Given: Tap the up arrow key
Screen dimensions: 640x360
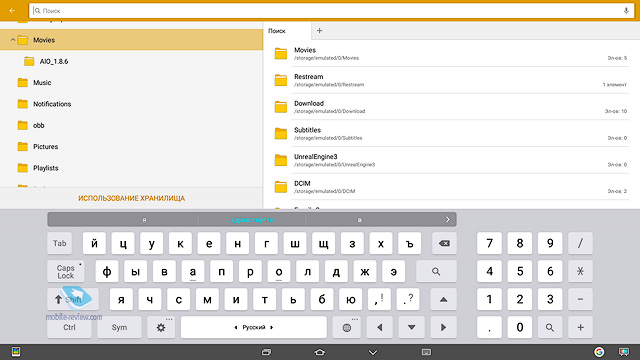Looking at the screenshot, I should 443,299.
